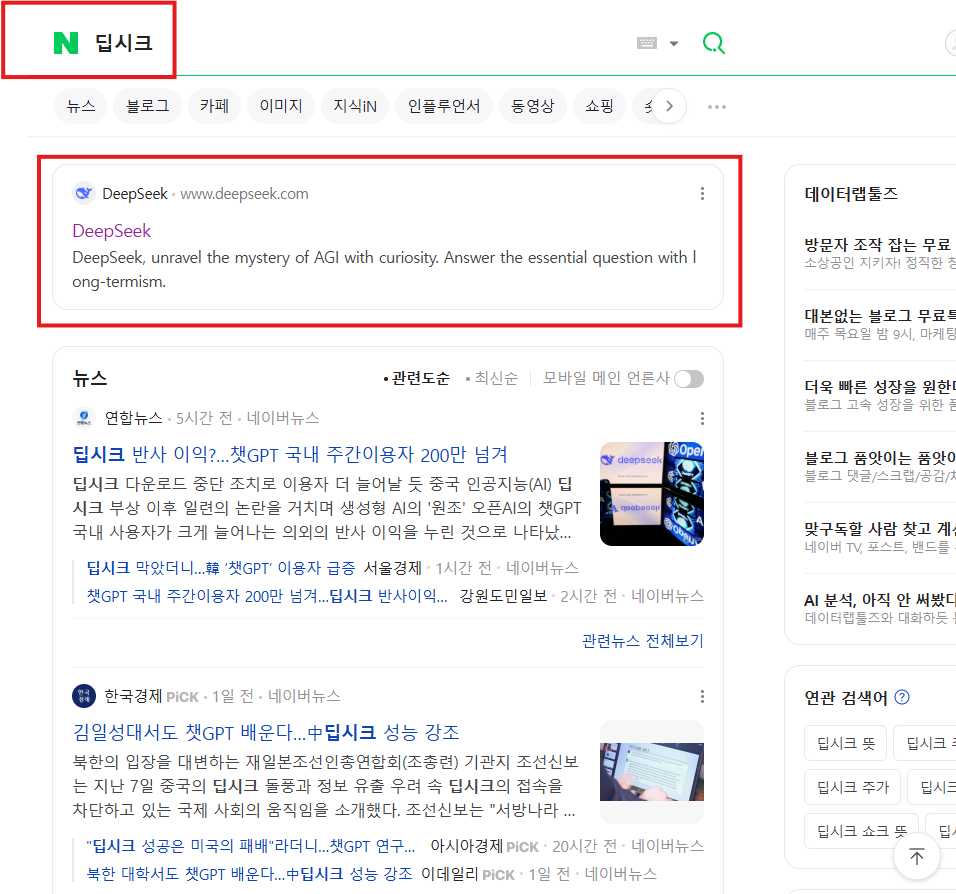The image size is (956, 894).
Task: Open related article 챗GPT 국내 주간이용자 200만 넘겨
Action: coord(267,596)
